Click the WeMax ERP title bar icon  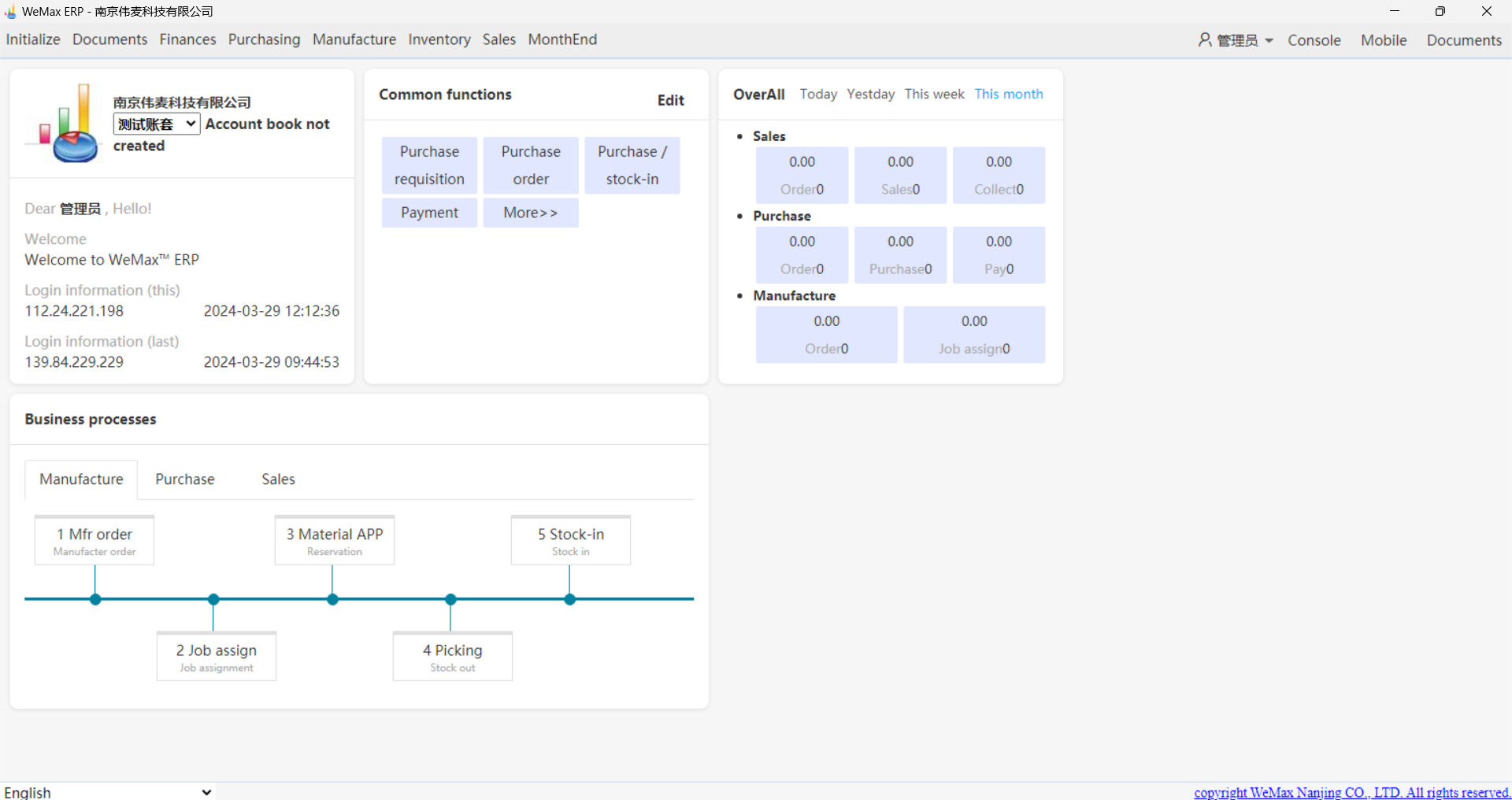(10, 12)
